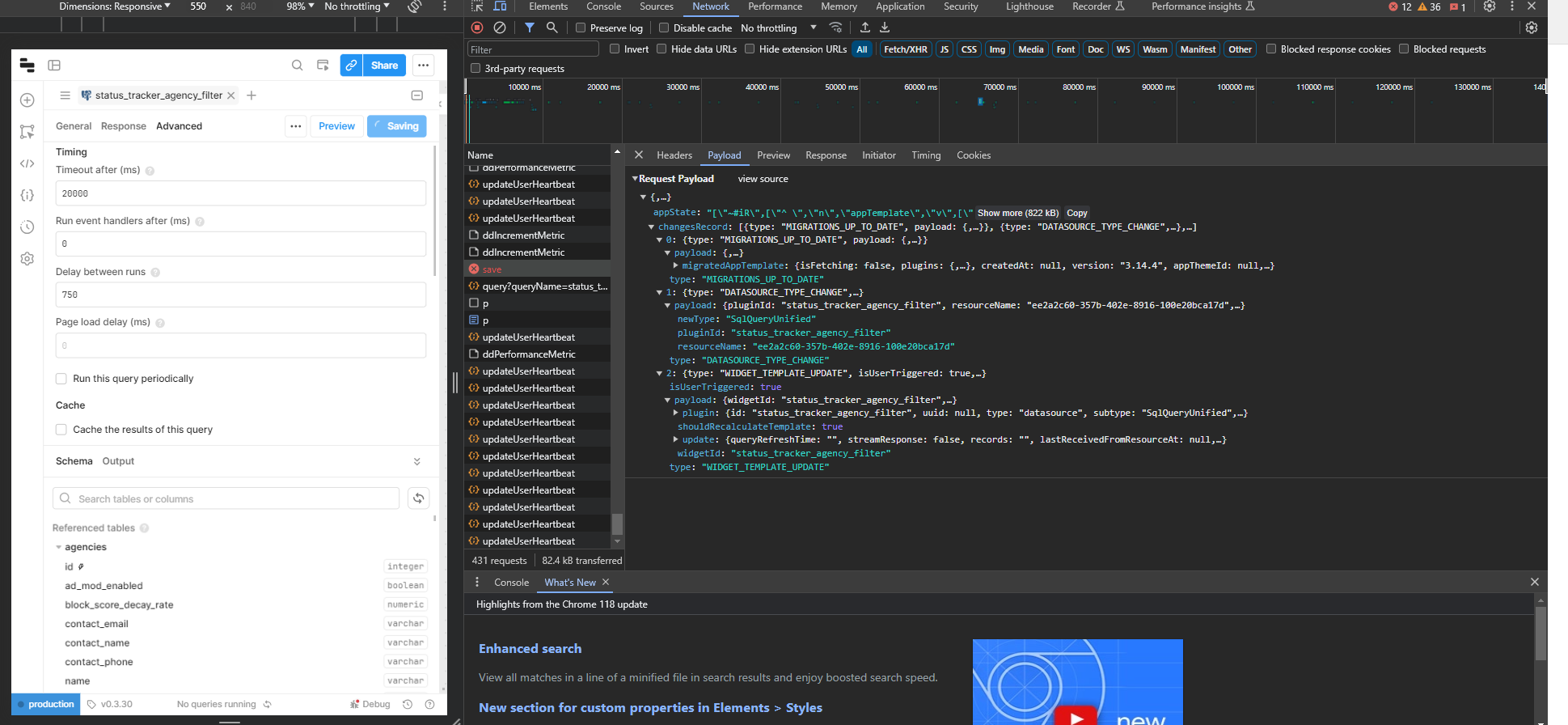Open the state curly braces sidebar icon

pyautogui.click(x=27, y=195)
